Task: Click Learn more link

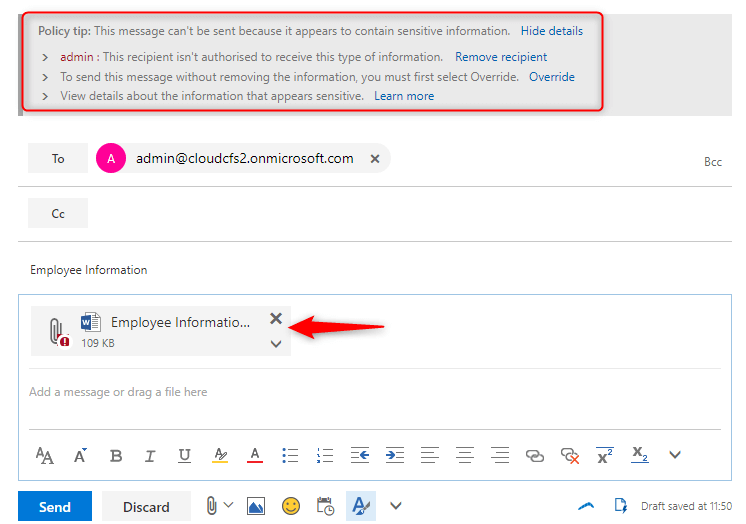Action: [404, 96]
